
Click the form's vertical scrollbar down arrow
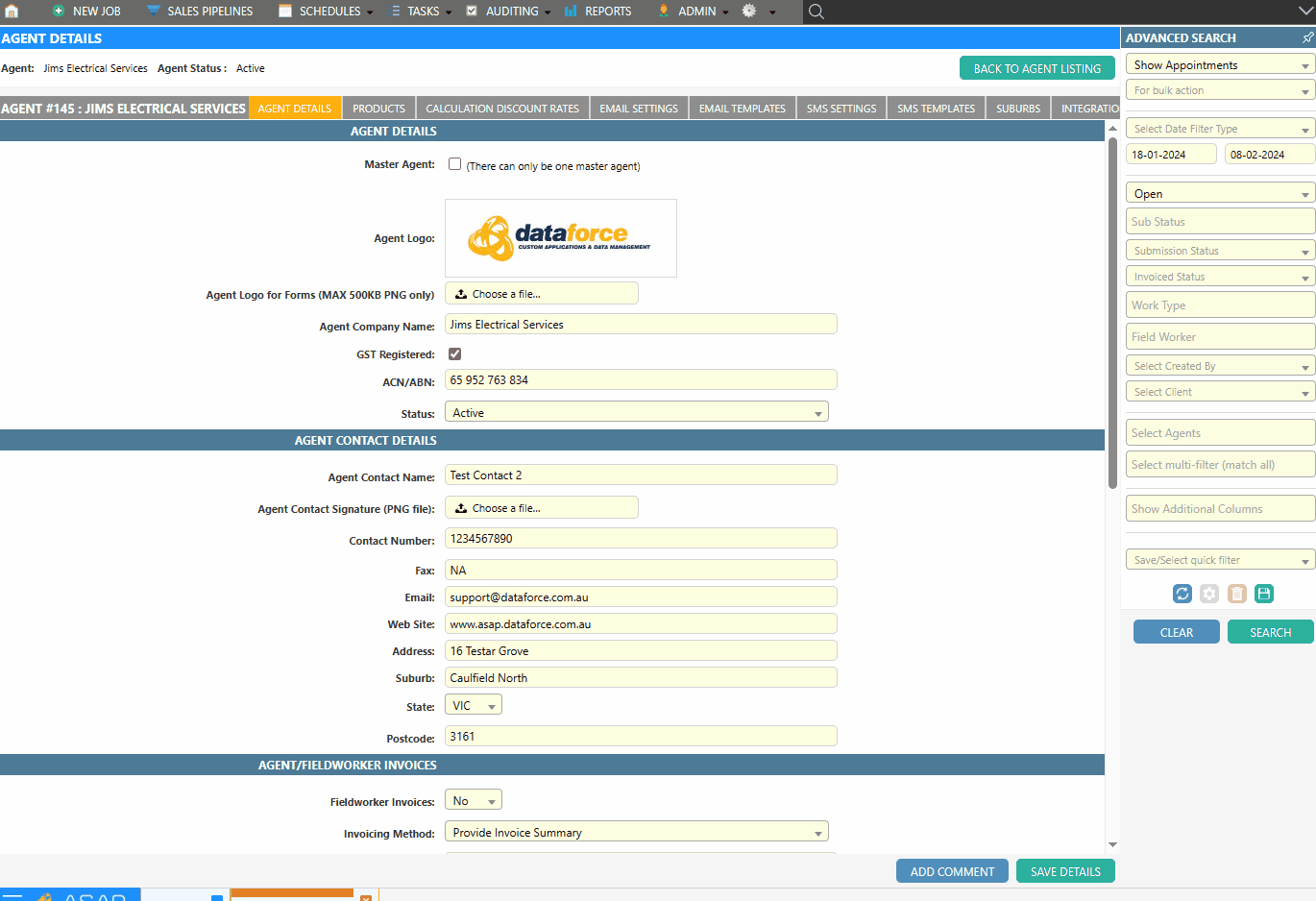pos(1112,844)
